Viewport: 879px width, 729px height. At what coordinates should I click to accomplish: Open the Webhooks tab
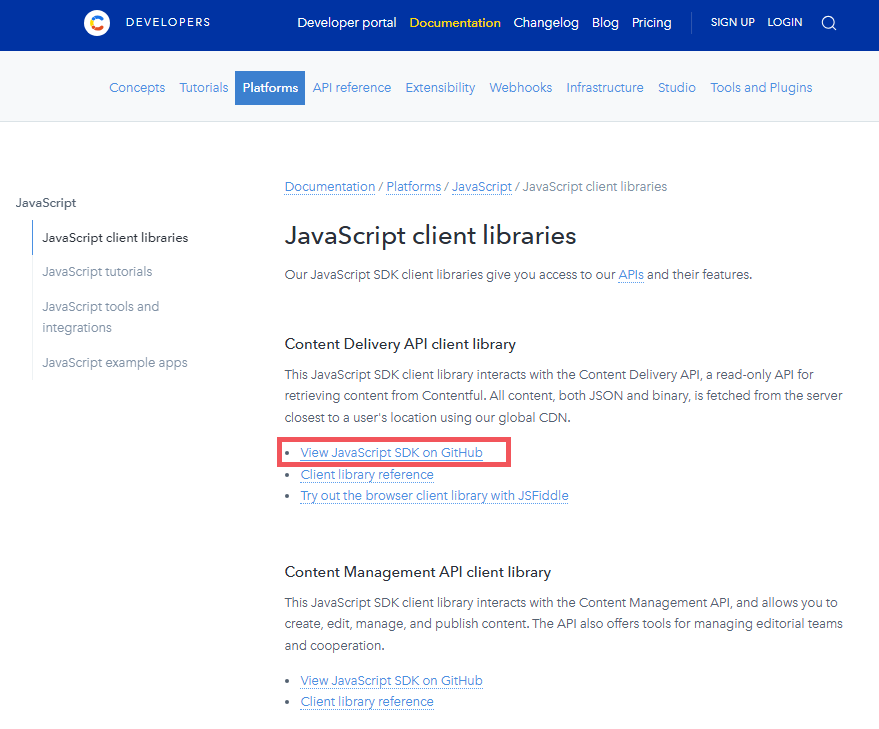click(x=521, y=87)
